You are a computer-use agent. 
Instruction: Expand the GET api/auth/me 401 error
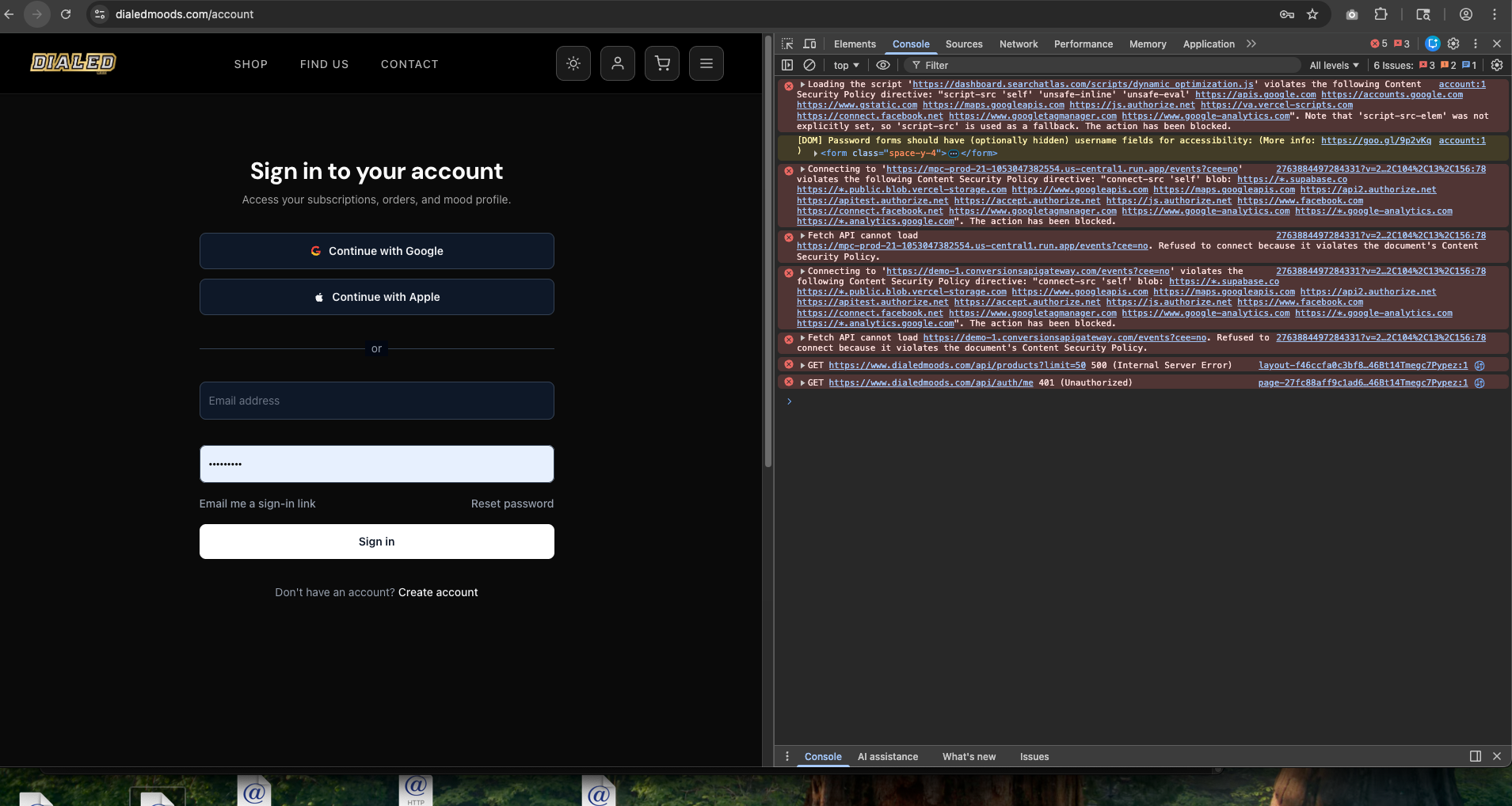pos(802,383)
